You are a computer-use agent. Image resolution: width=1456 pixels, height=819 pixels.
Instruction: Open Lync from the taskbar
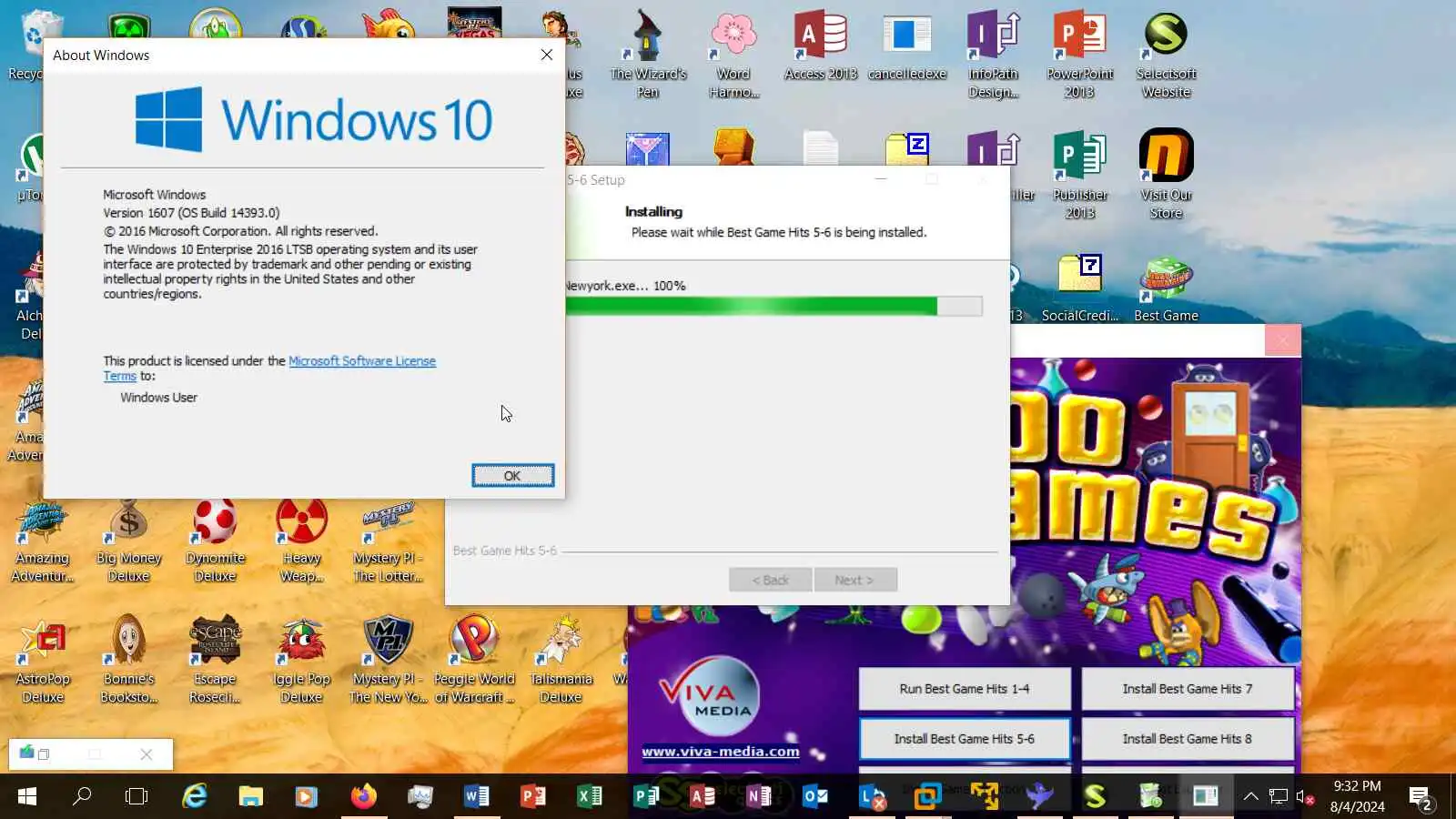(x=872, y=797)
